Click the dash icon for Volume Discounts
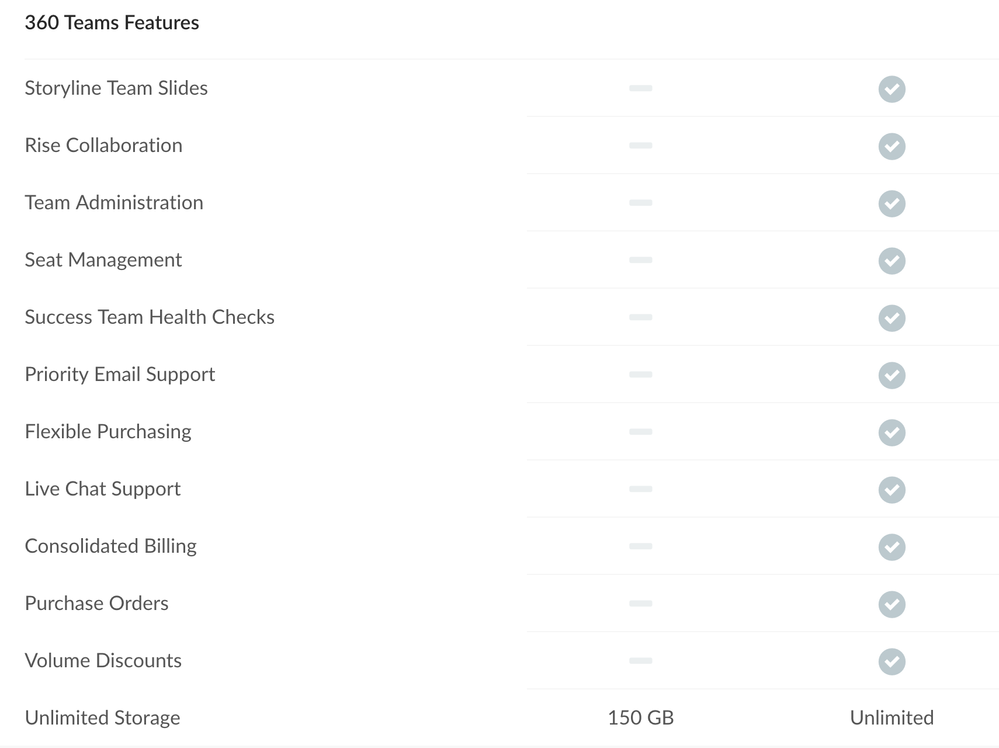This screenshot has height=748, width=999. (x=640, y=660)
